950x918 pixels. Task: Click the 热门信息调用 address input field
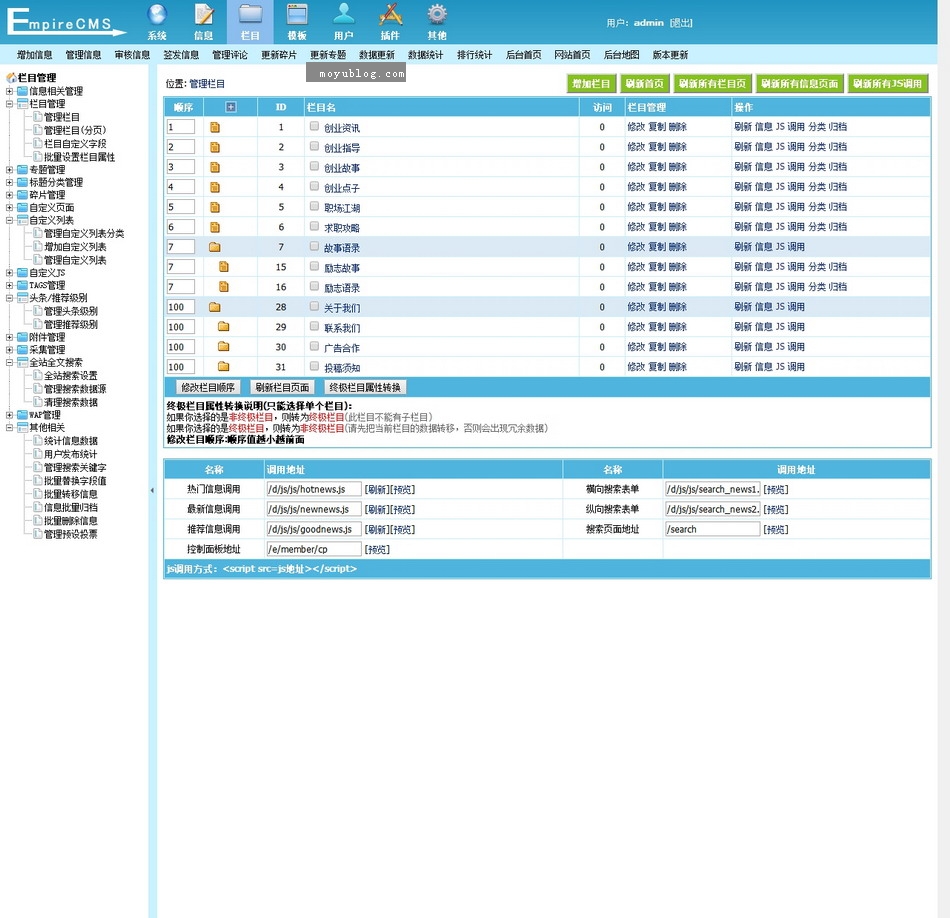pos(312,489)
